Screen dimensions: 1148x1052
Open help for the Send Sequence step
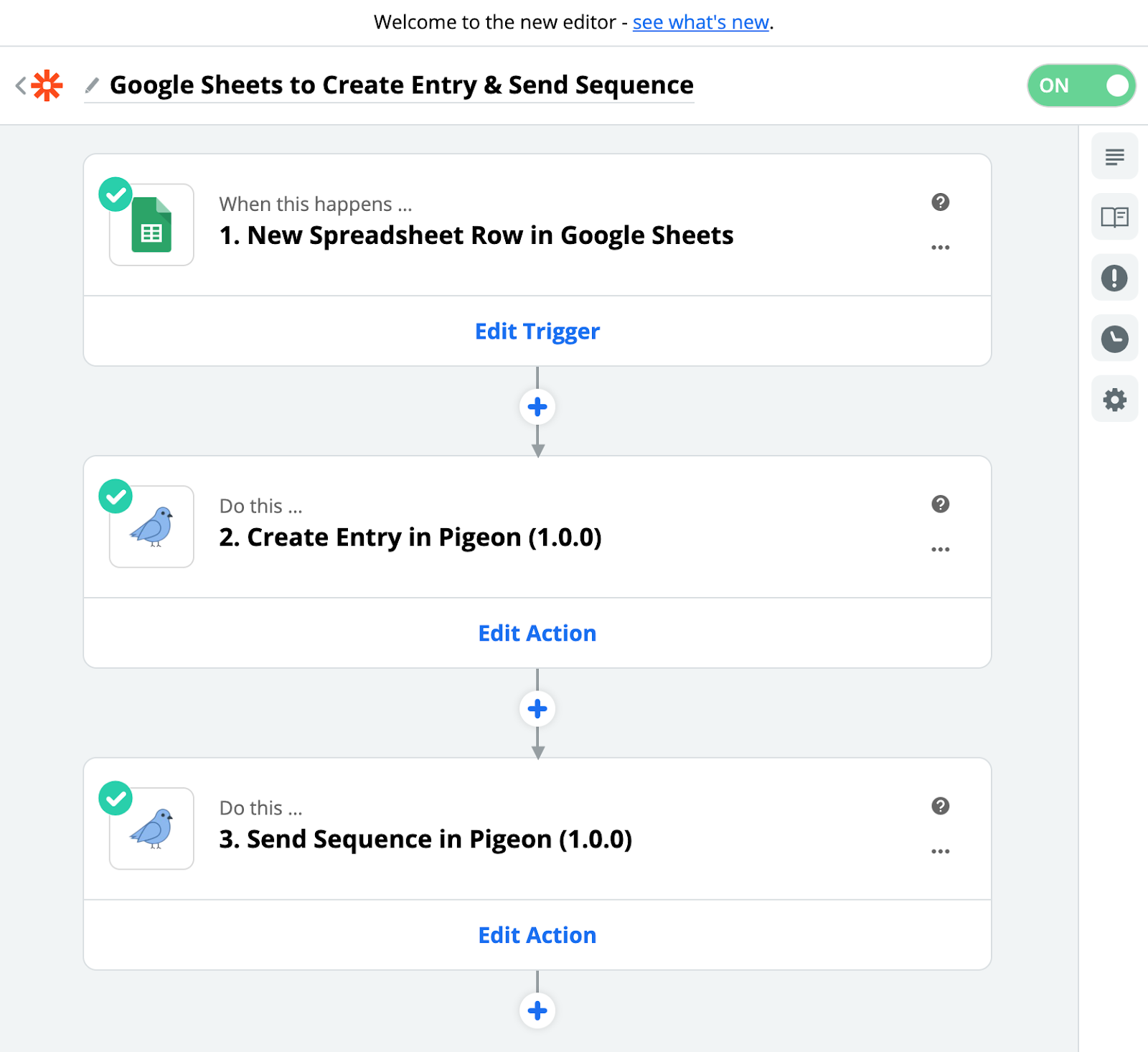pos(940,807)
